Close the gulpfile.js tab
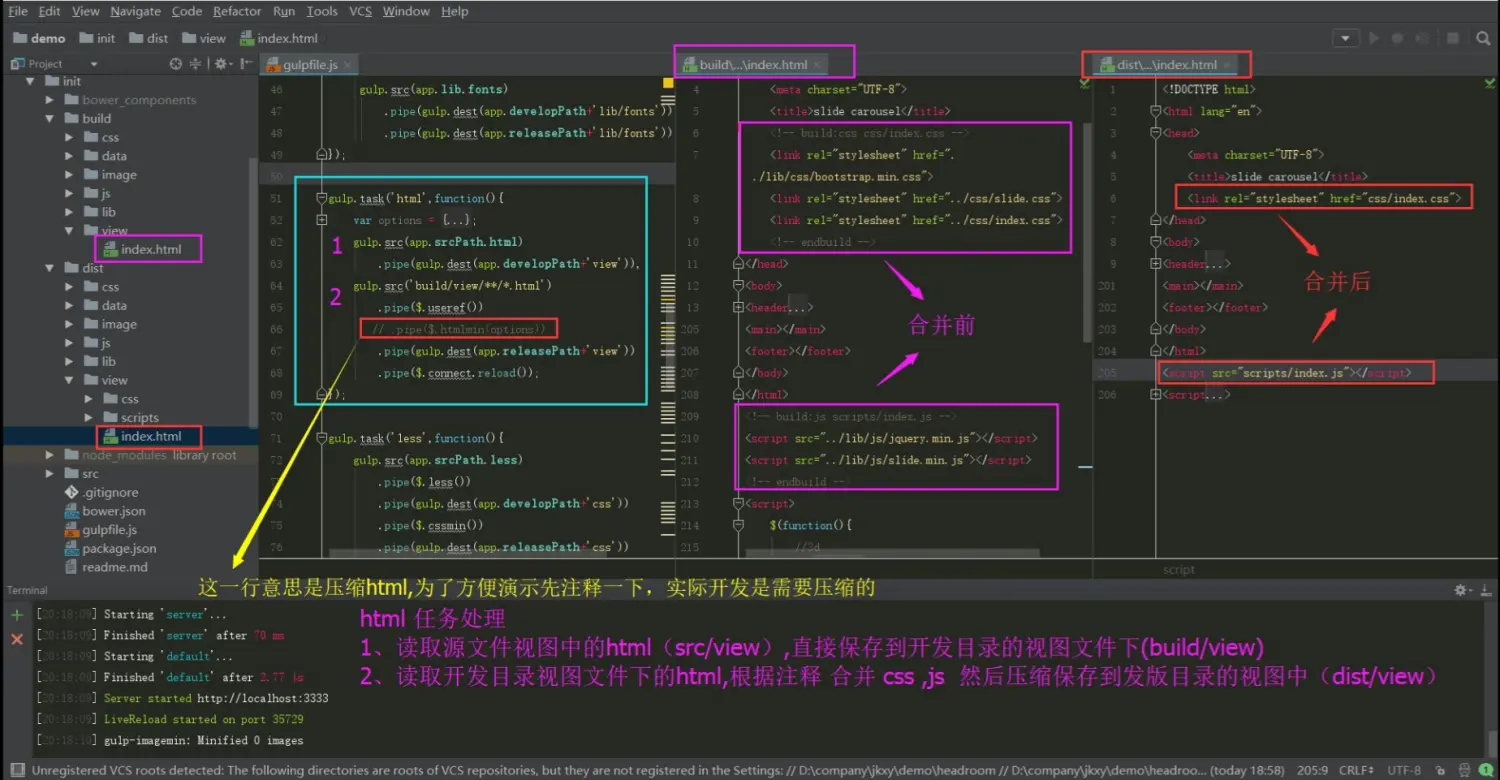The image size is (1500, 780). [348, 65]
